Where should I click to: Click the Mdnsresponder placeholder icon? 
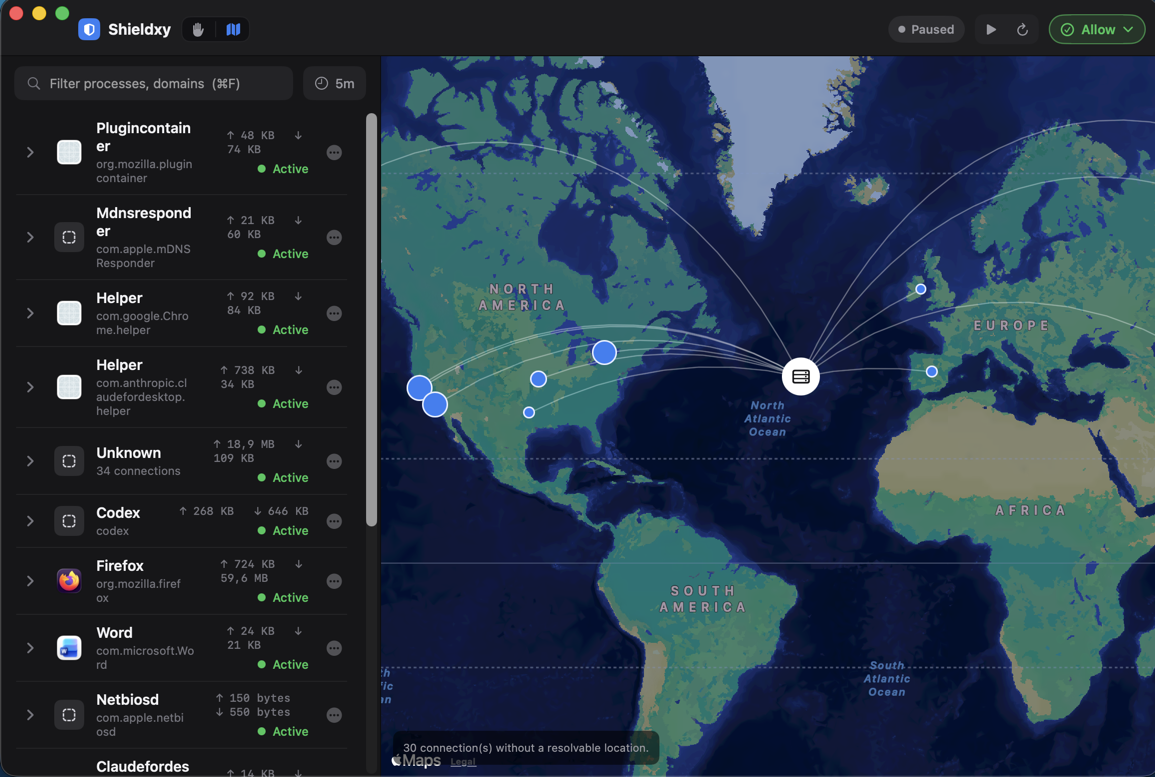point(69,237)
